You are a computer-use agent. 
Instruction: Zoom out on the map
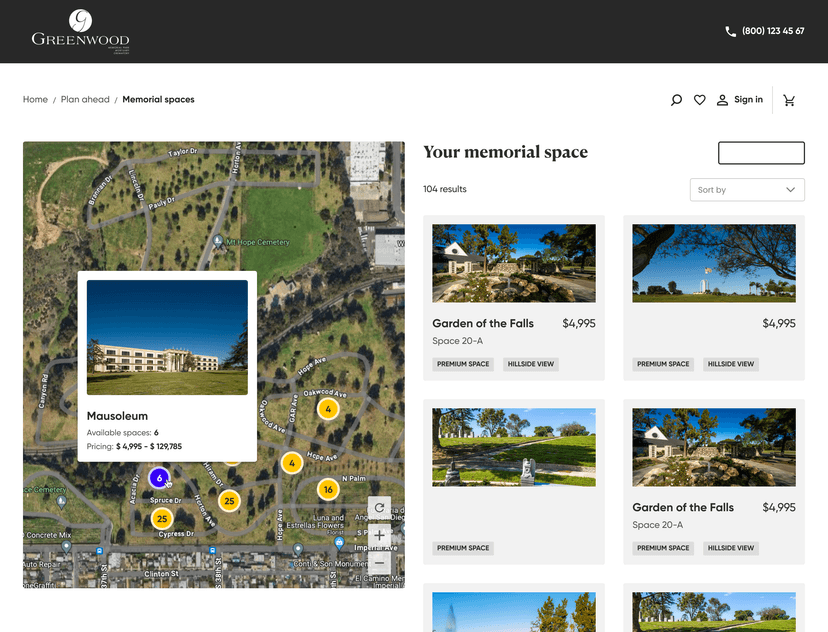[x=379, y=562]
